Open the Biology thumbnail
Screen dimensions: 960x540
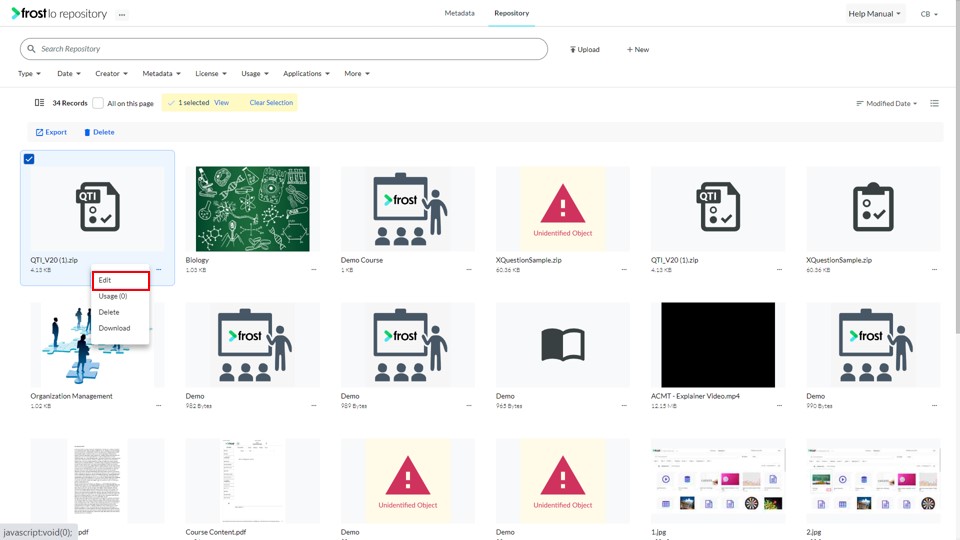click(252, 209)
